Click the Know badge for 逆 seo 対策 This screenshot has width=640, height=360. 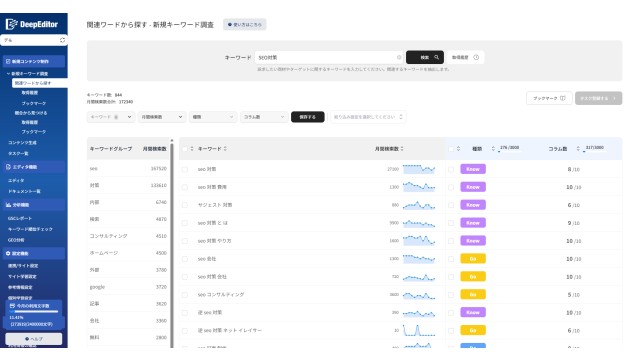[x=473, y=313]
